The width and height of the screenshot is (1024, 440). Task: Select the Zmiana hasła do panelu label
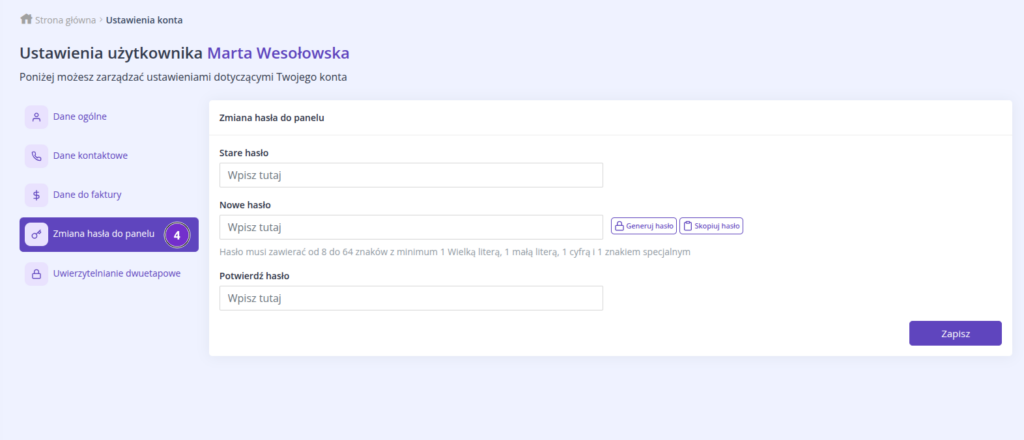tap(104, 234)
